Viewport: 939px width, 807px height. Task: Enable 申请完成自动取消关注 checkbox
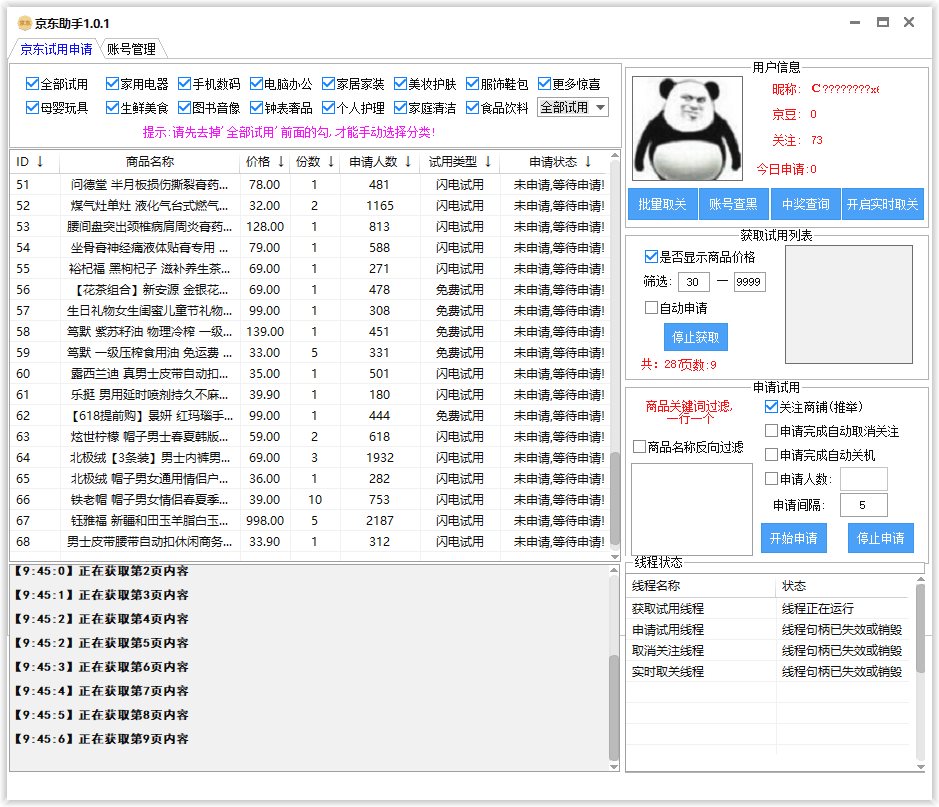coord(771,431)
